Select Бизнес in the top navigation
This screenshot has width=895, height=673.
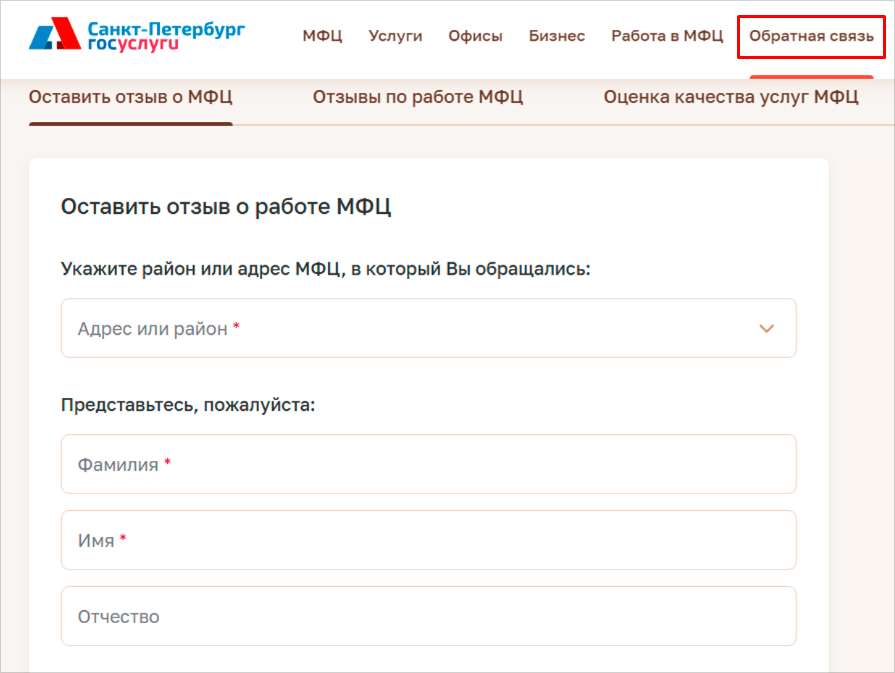tap(557, 36)
